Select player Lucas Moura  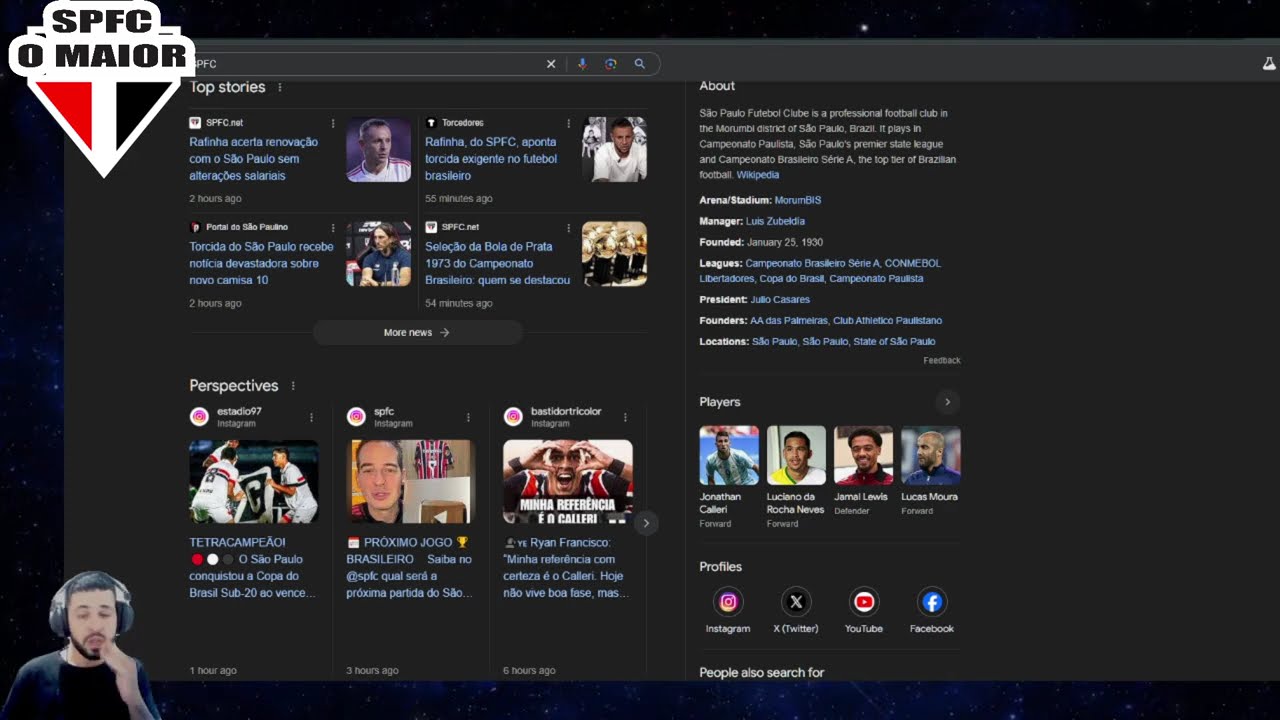tap(930, 471)
